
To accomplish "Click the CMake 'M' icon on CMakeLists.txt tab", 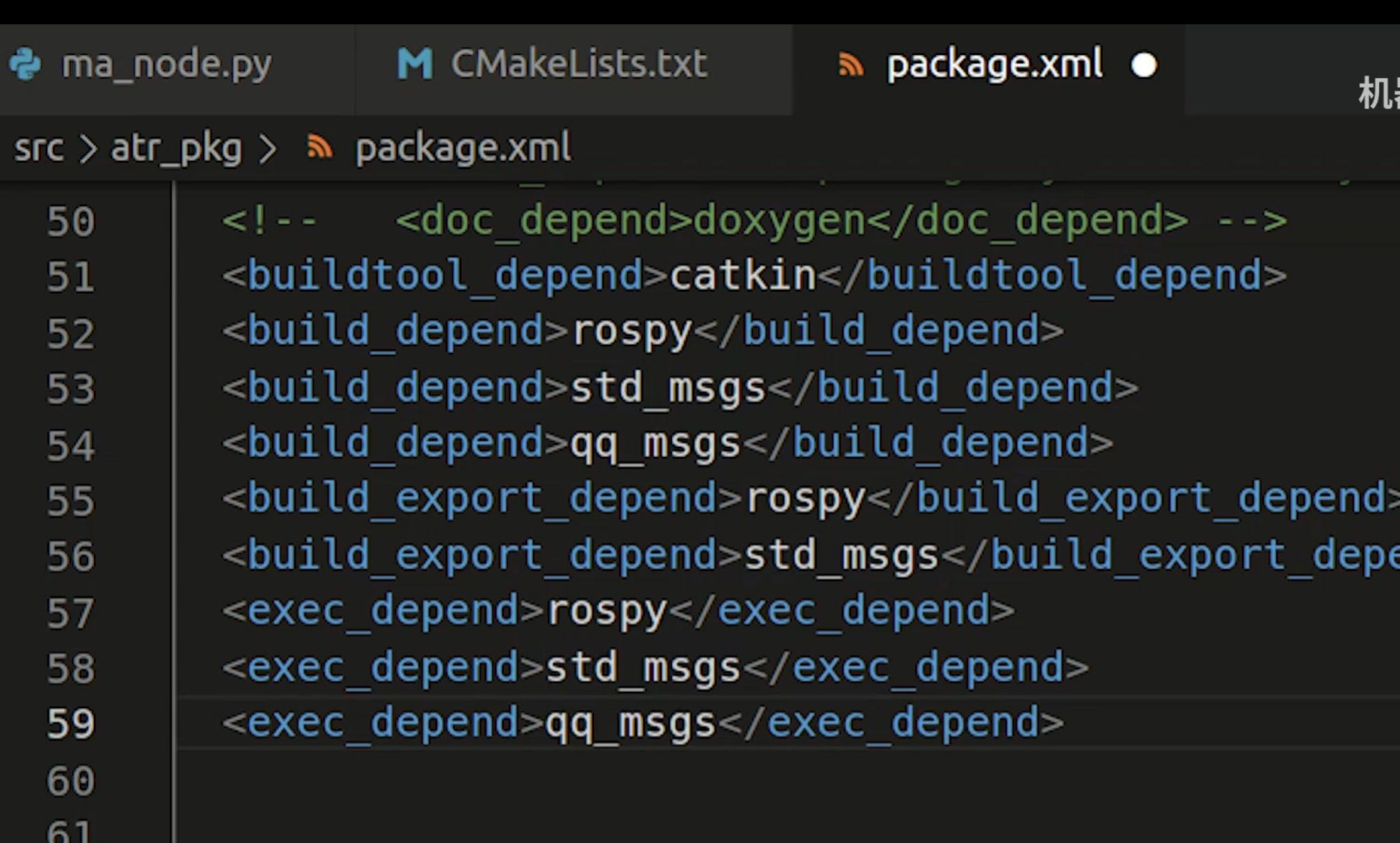I will pyautogui.click(x=415, y=65).
